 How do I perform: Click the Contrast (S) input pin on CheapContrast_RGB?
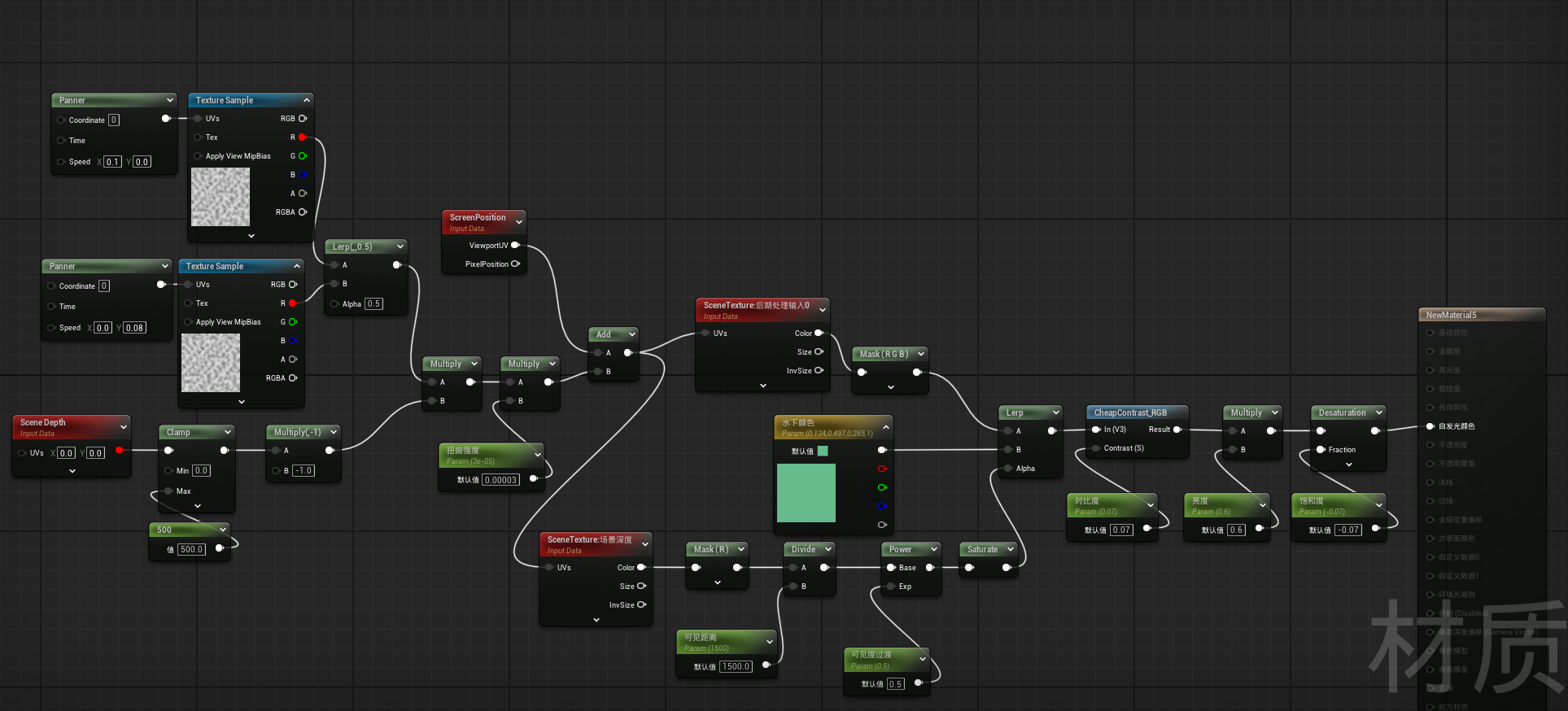1096,448
